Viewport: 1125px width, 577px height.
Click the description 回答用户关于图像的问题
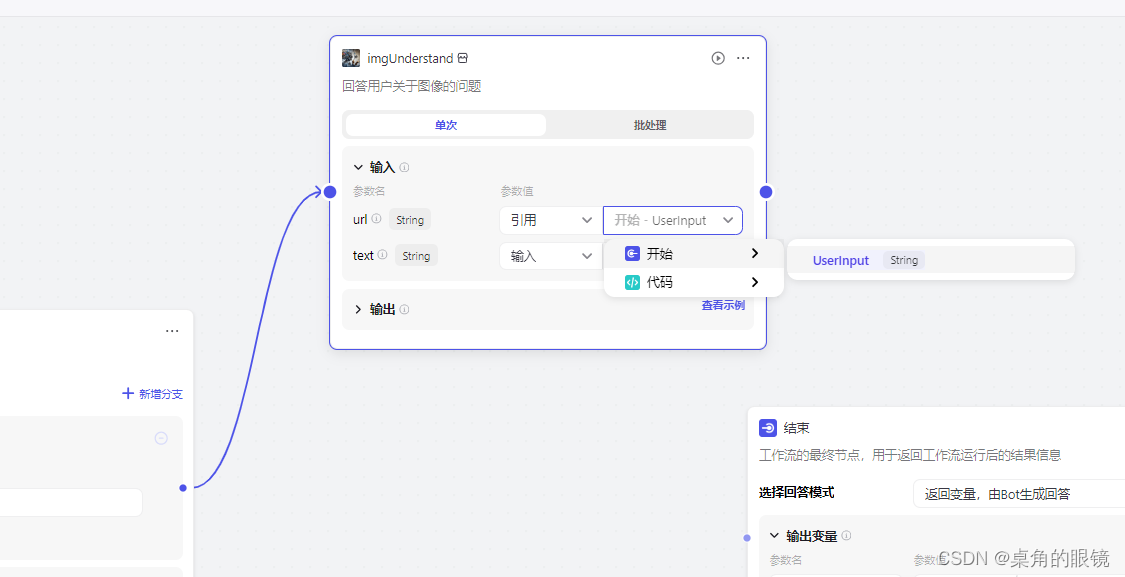point(412,86)
